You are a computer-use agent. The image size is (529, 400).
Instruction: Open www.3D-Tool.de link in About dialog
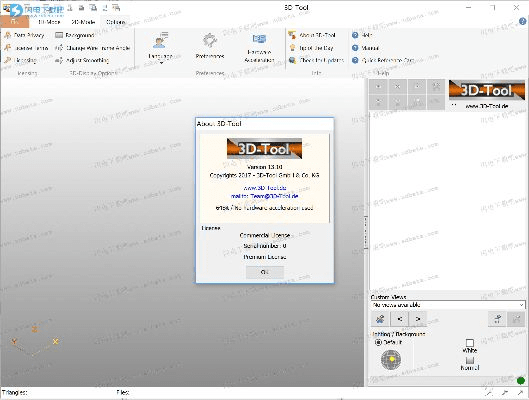tap(265, 188)
